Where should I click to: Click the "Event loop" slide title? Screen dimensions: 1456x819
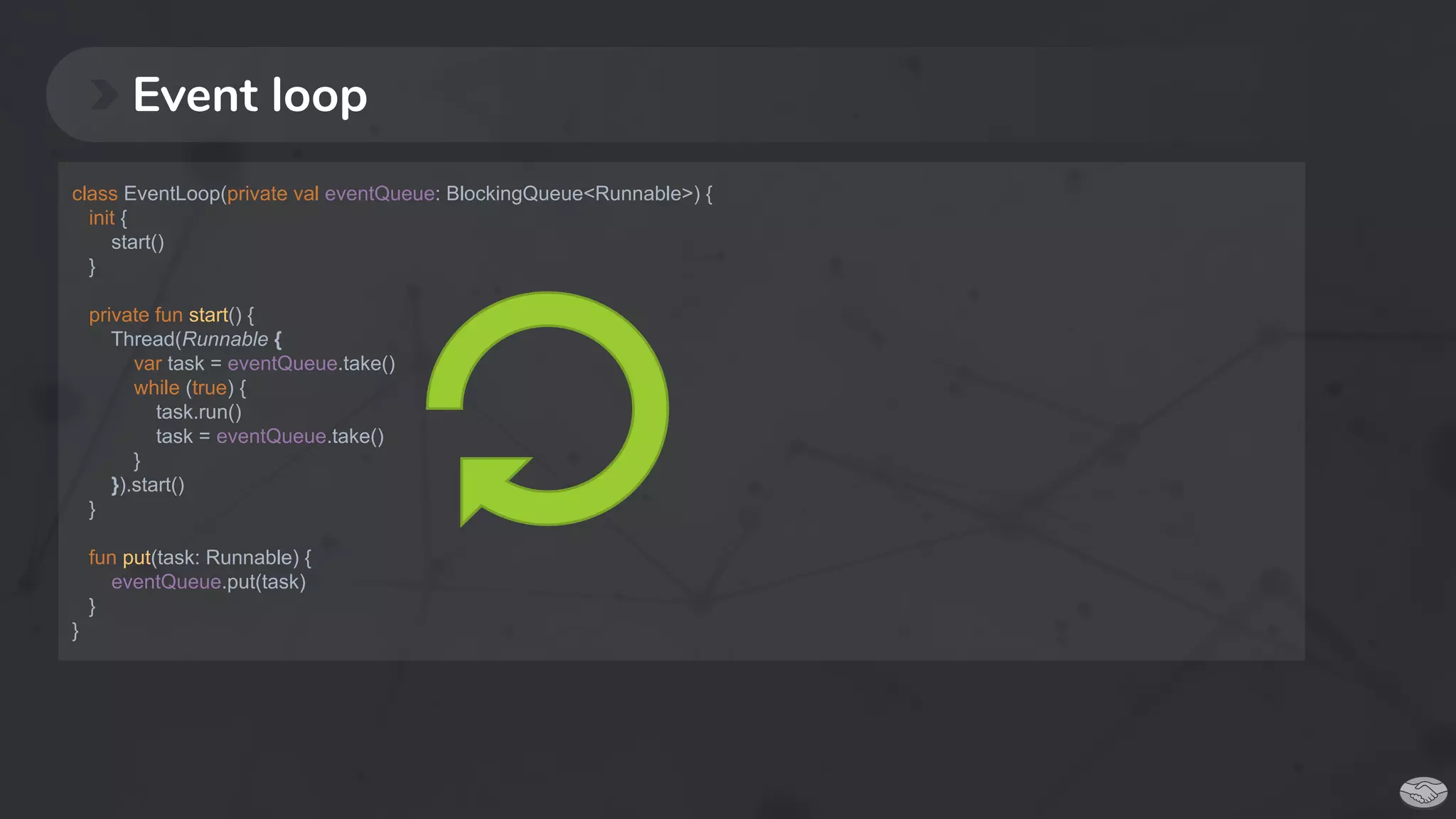[250, 95]
